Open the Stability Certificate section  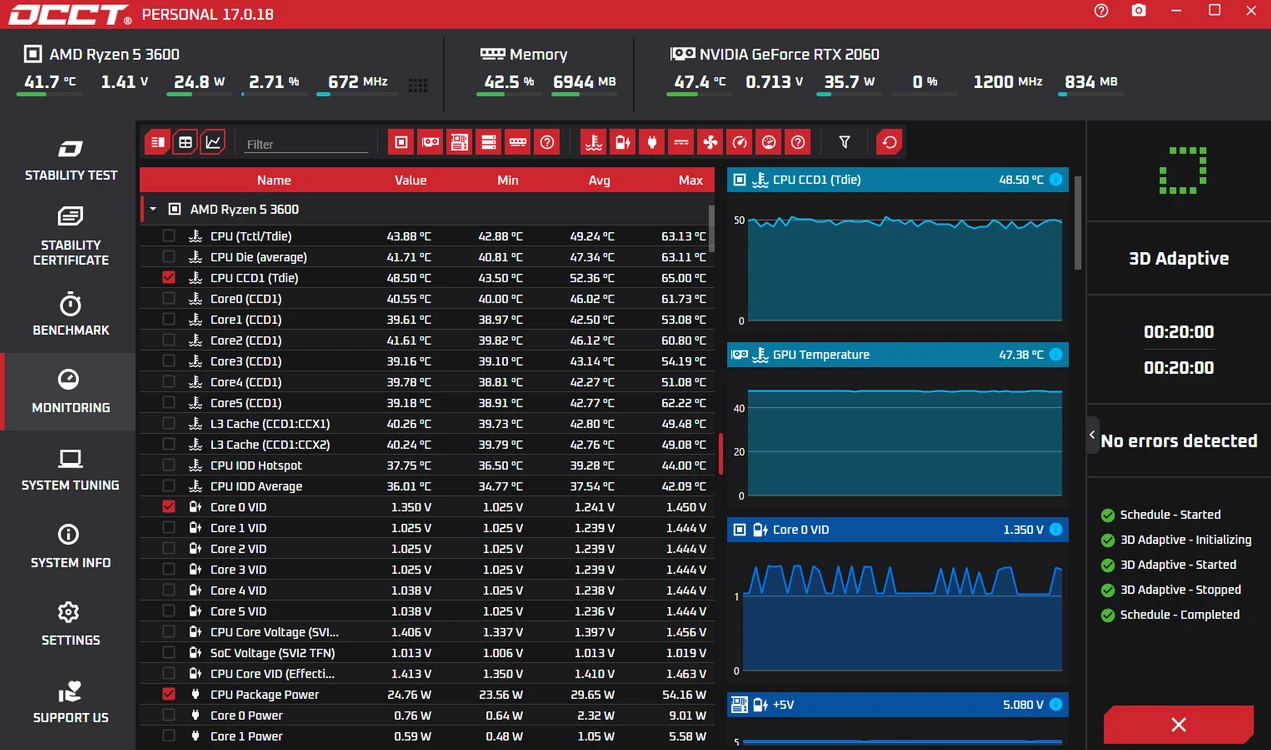point(70,236)
